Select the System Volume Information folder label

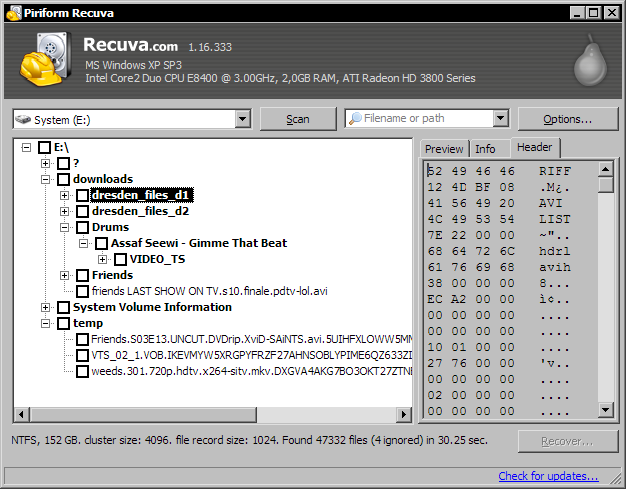coord(152,307)
